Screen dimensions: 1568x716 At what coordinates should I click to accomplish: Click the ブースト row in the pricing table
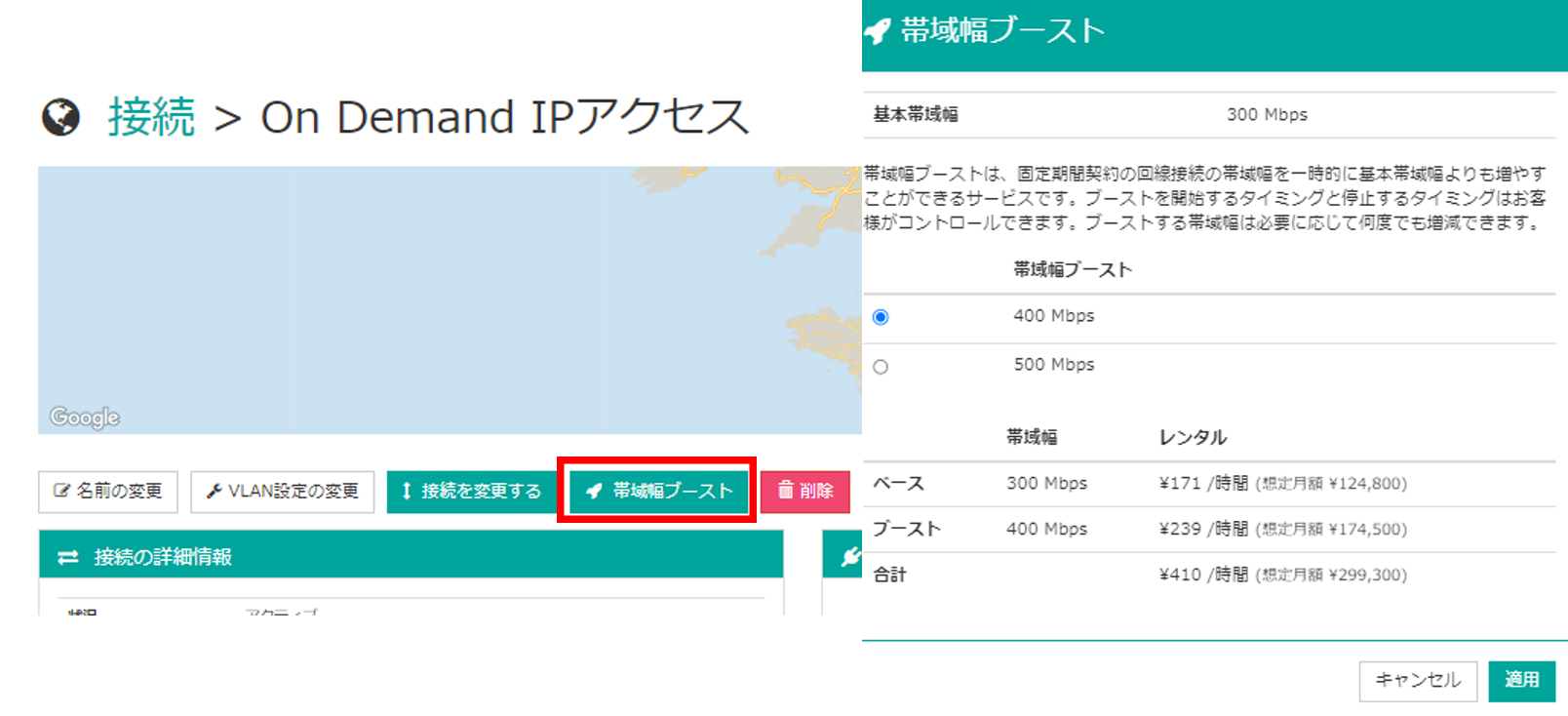(1209, 529)
